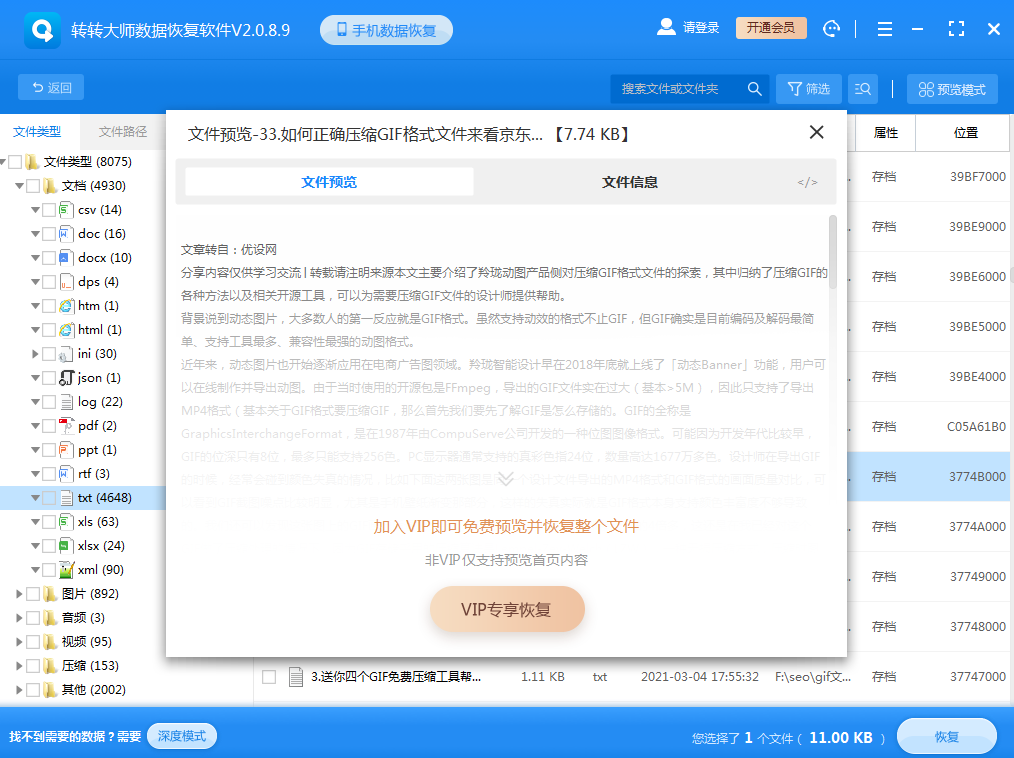Click the VIP专享恢复 button
Screen dimensions: 1014x758
tap(507, 609)
